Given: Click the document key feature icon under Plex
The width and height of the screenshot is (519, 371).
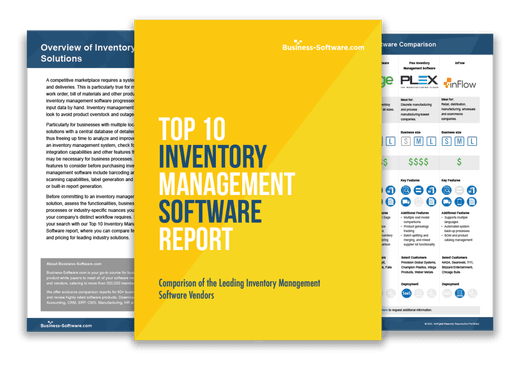Looking at the screenshot, I should 431,202.
